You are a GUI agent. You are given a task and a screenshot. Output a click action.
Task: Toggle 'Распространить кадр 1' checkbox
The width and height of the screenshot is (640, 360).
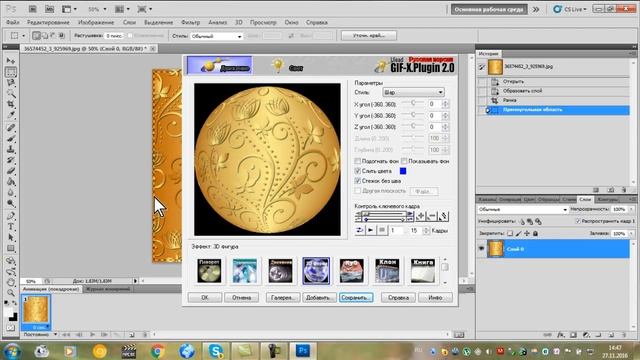pyautogui.click(x=578, y=221)
